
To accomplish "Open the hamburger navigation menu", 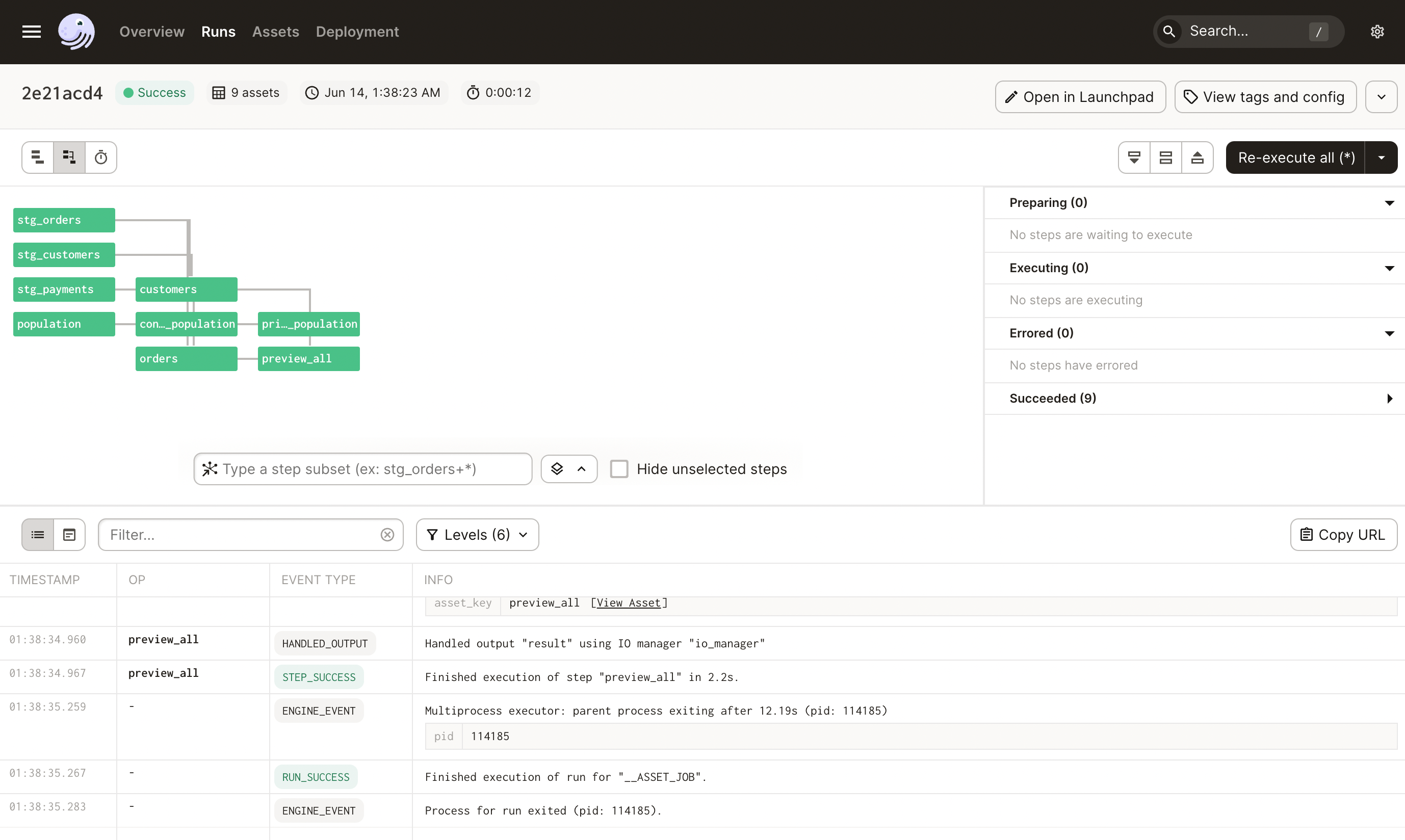I will click(x=32, y=32).
